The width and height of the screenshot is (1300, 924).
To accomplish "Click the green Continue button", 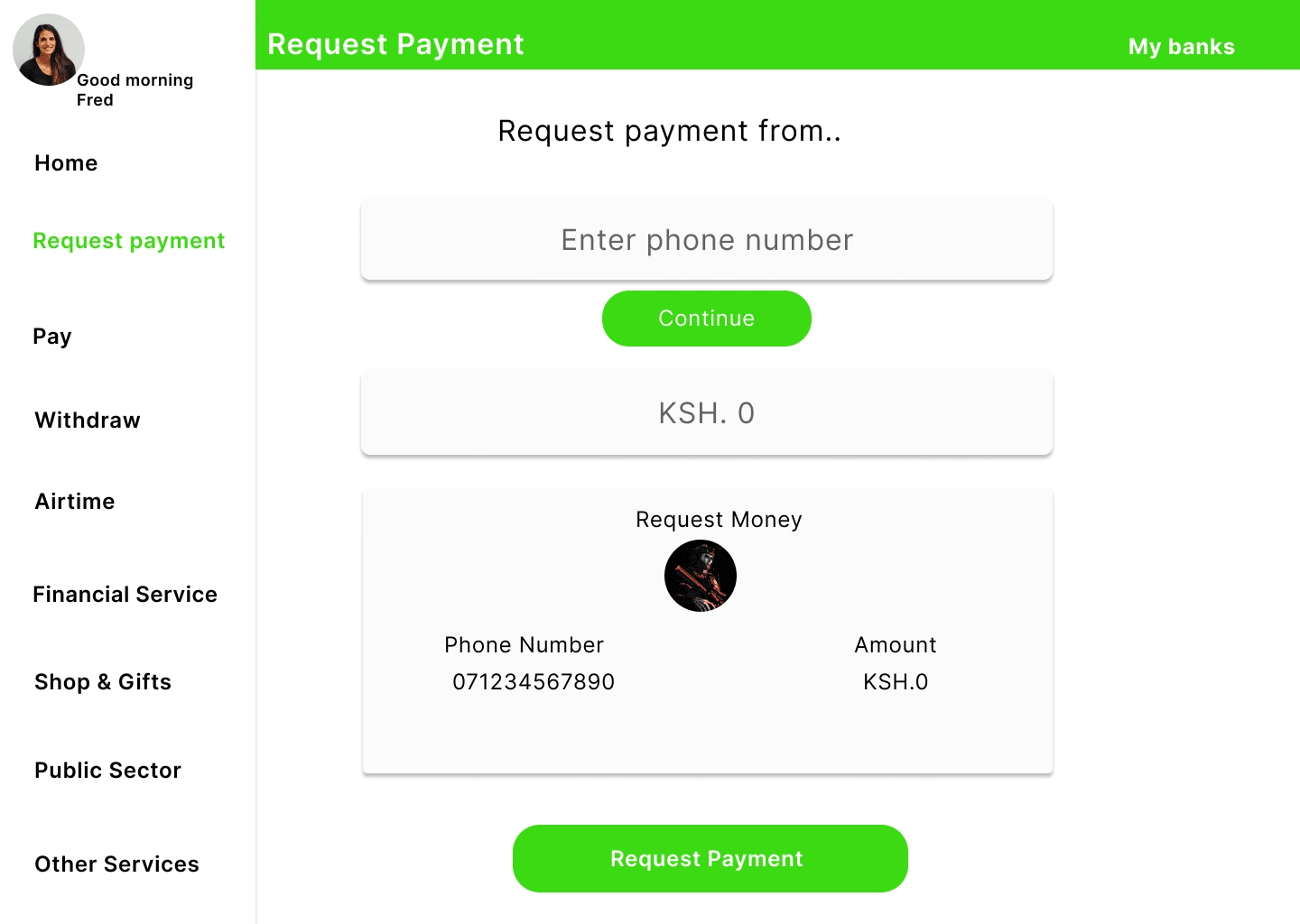I will coord(707,319).
